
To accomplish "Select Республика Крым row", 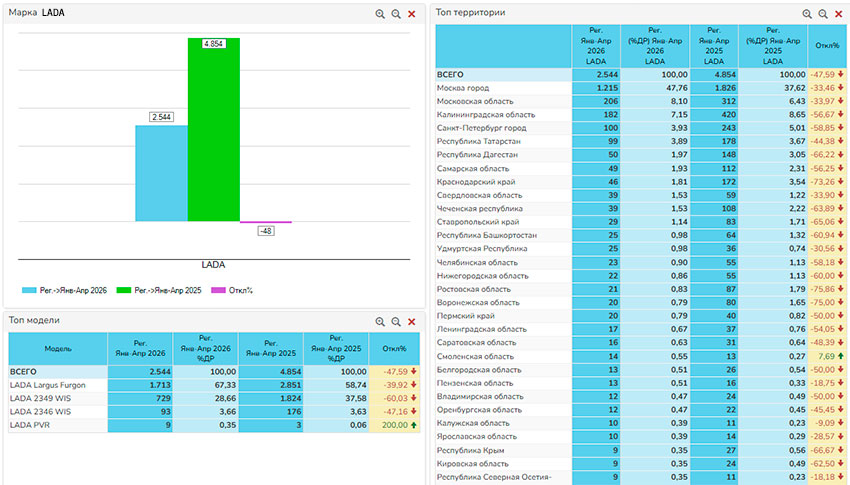I will click(x=641, y=450).
